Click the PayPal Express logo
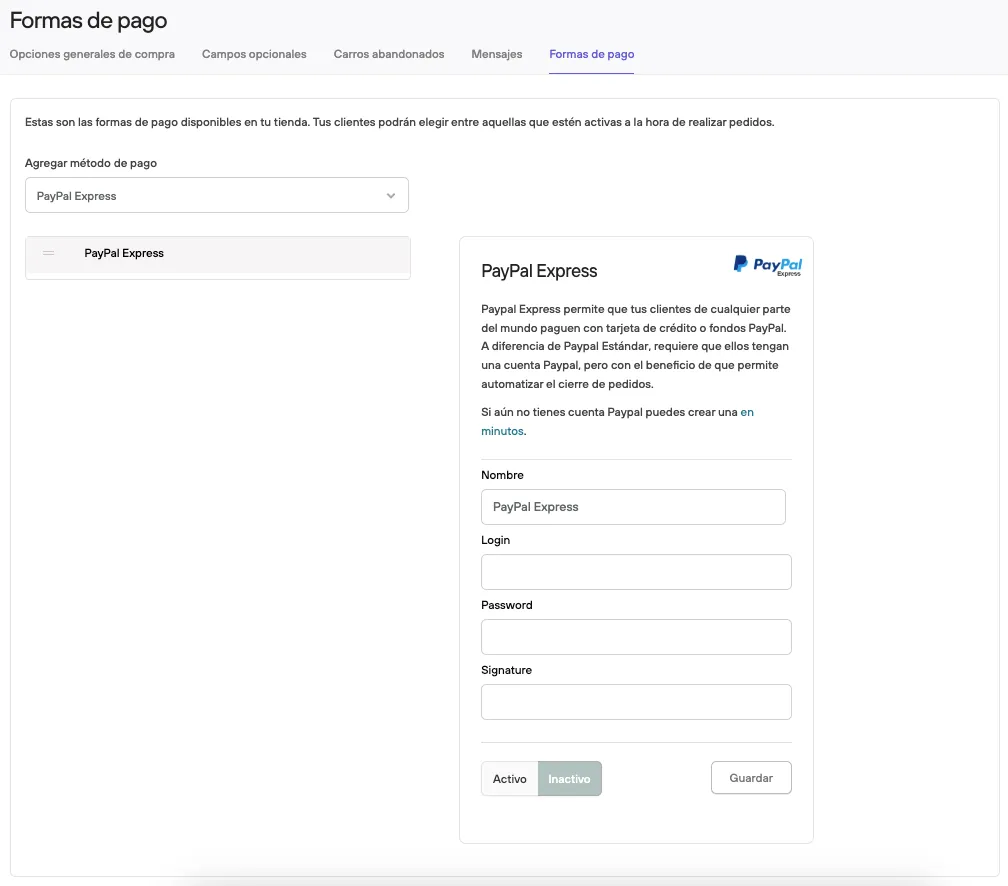Viewport: 1008px width, 886px height. tap(768, 265)
